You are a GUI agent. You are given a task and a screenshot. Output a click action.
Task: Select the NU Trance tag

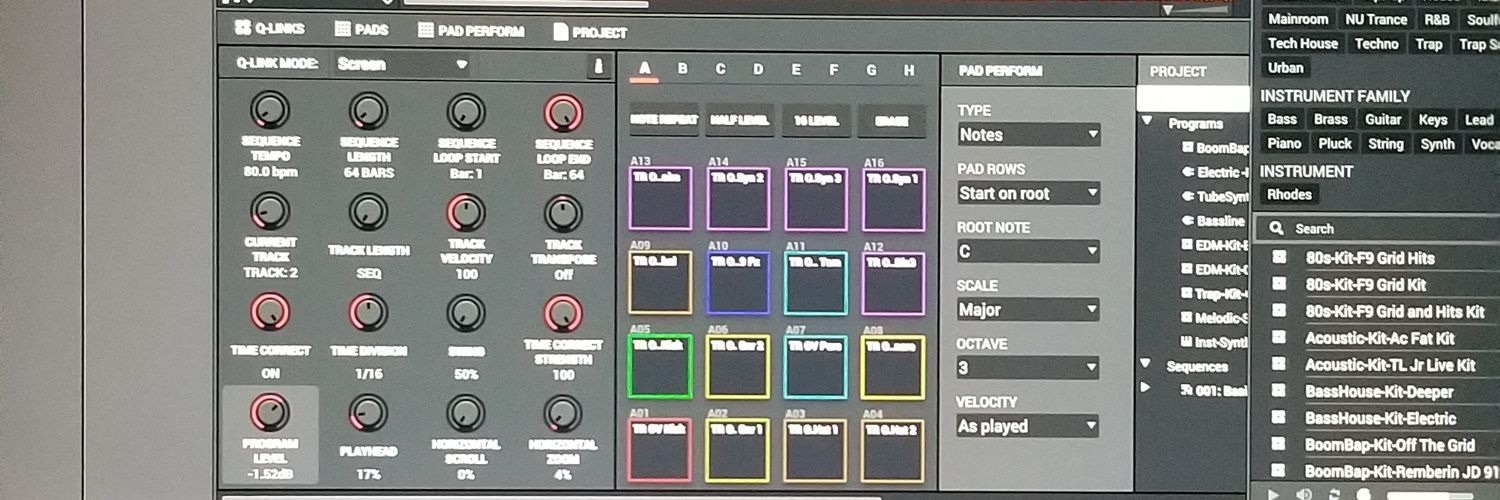click(1376, 20)
